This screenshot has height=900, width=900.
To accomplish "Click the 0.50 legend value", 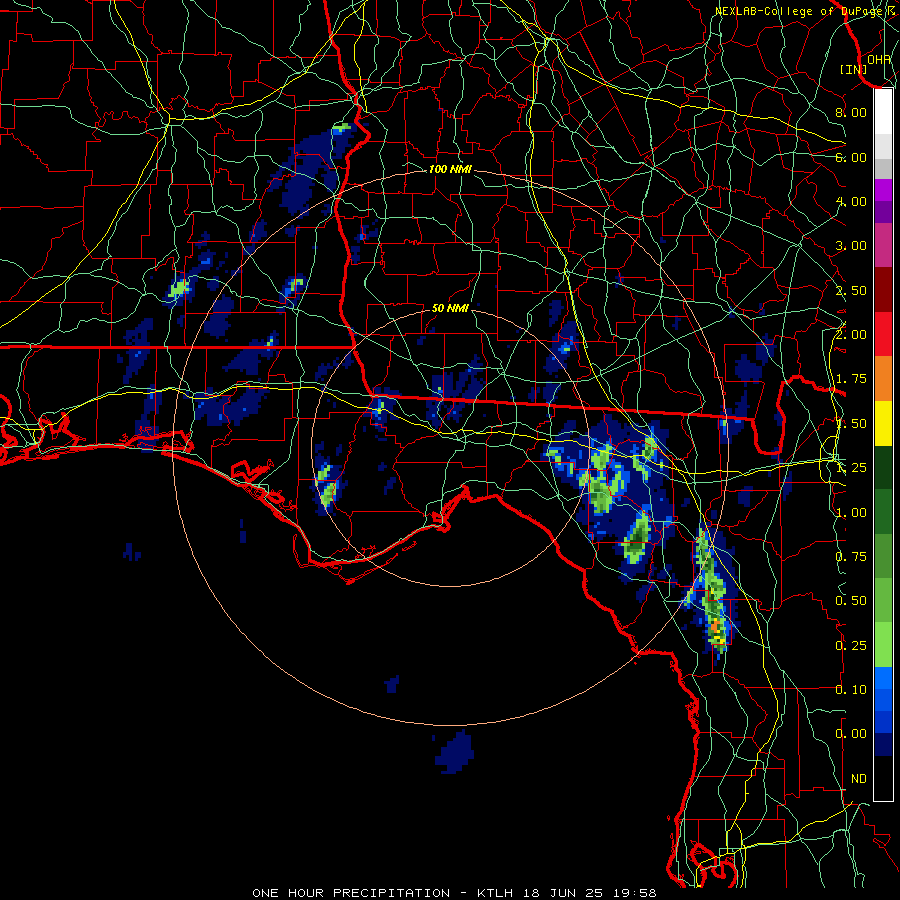I will tap(851, 601).
